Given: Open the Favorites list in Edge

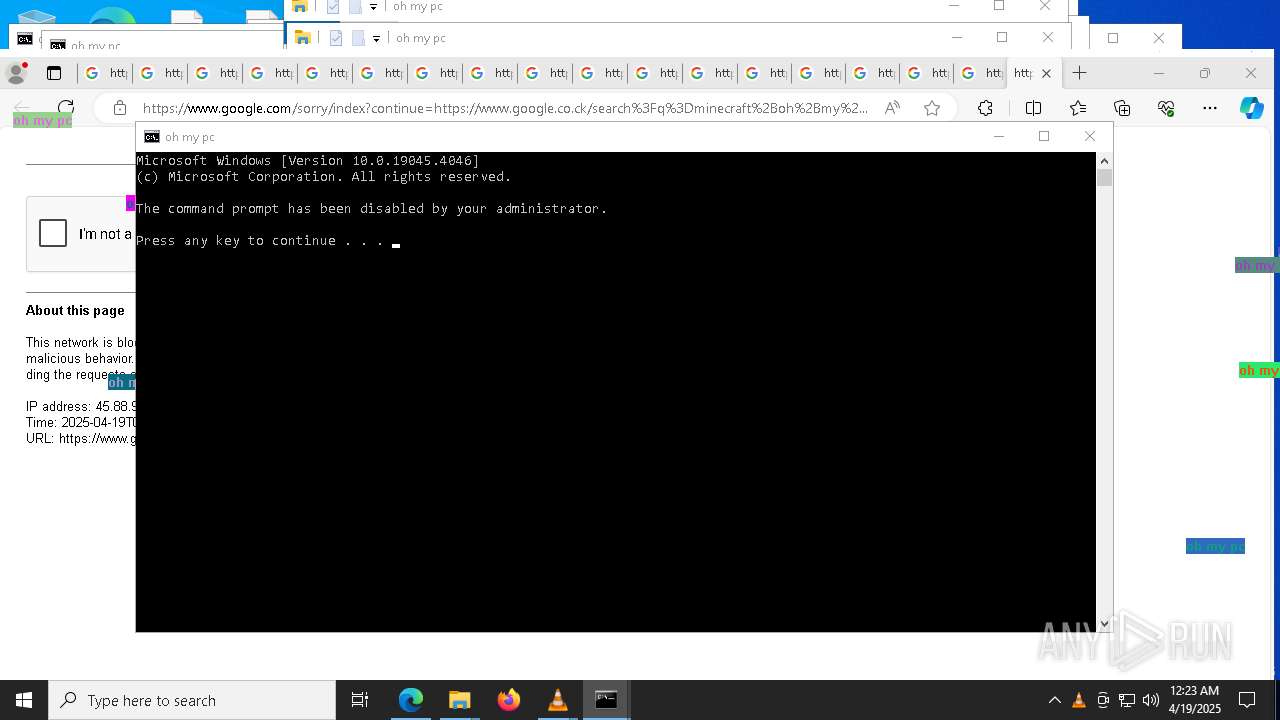Looking at the screenshot, I should (1078, 108).
